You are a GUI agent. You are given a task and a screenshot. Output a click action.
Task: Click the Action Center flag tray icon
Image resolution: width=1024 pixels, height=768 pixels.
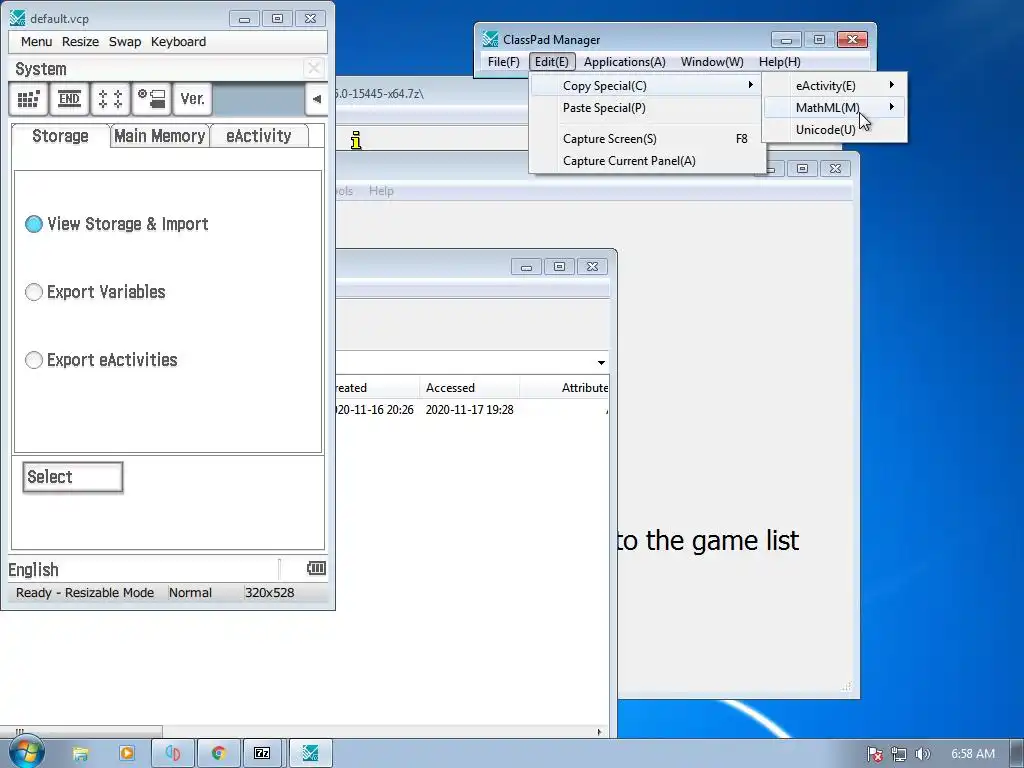point(874,754)
